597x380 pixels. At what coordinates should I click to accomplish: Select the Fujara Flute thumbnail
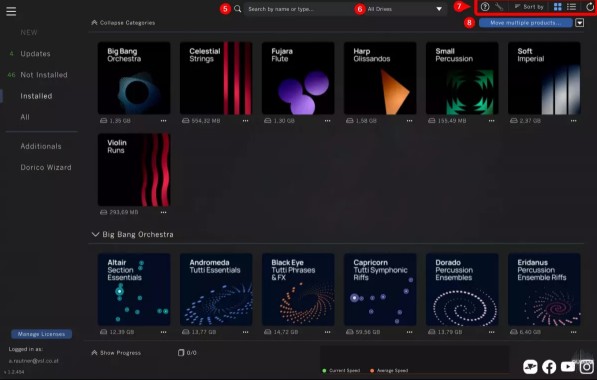coord(298,78)
